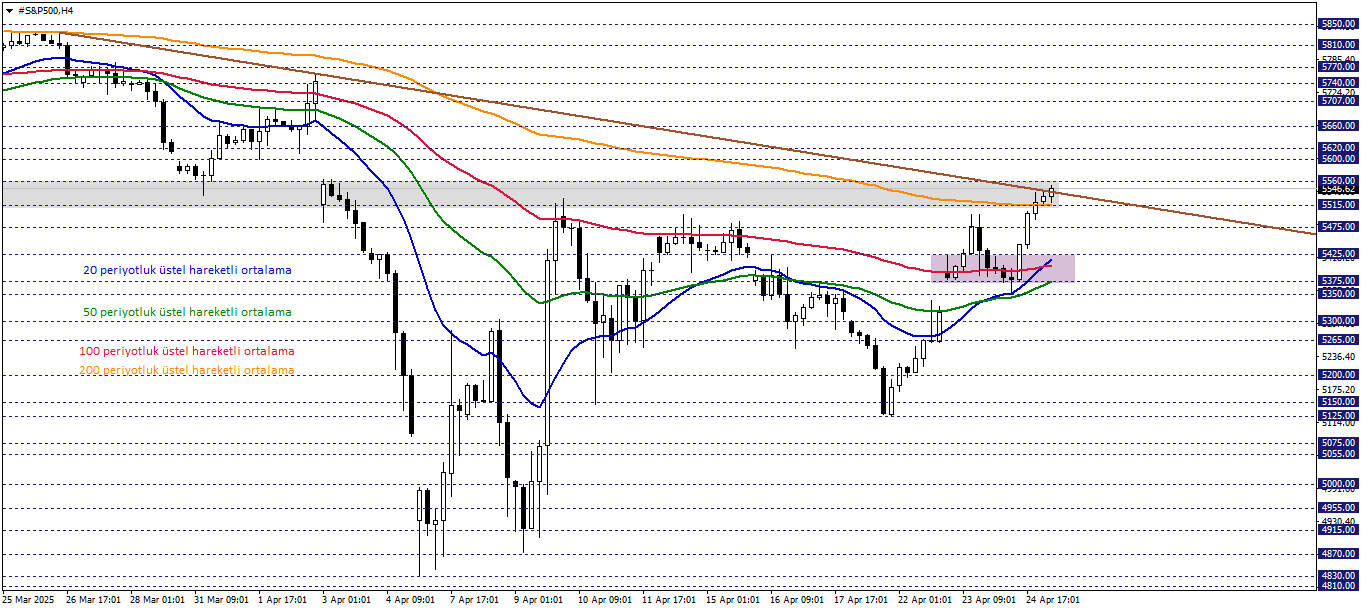Click the 5375.00 price level label

1338,281
